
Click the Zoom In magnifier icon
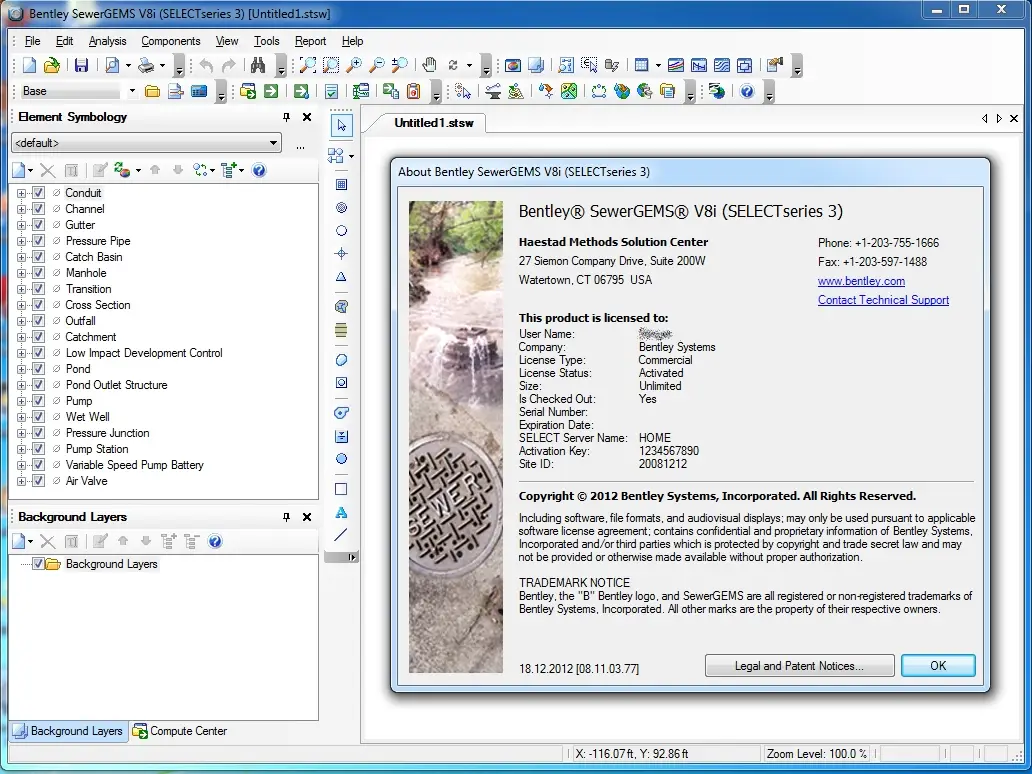click(354, 66)
